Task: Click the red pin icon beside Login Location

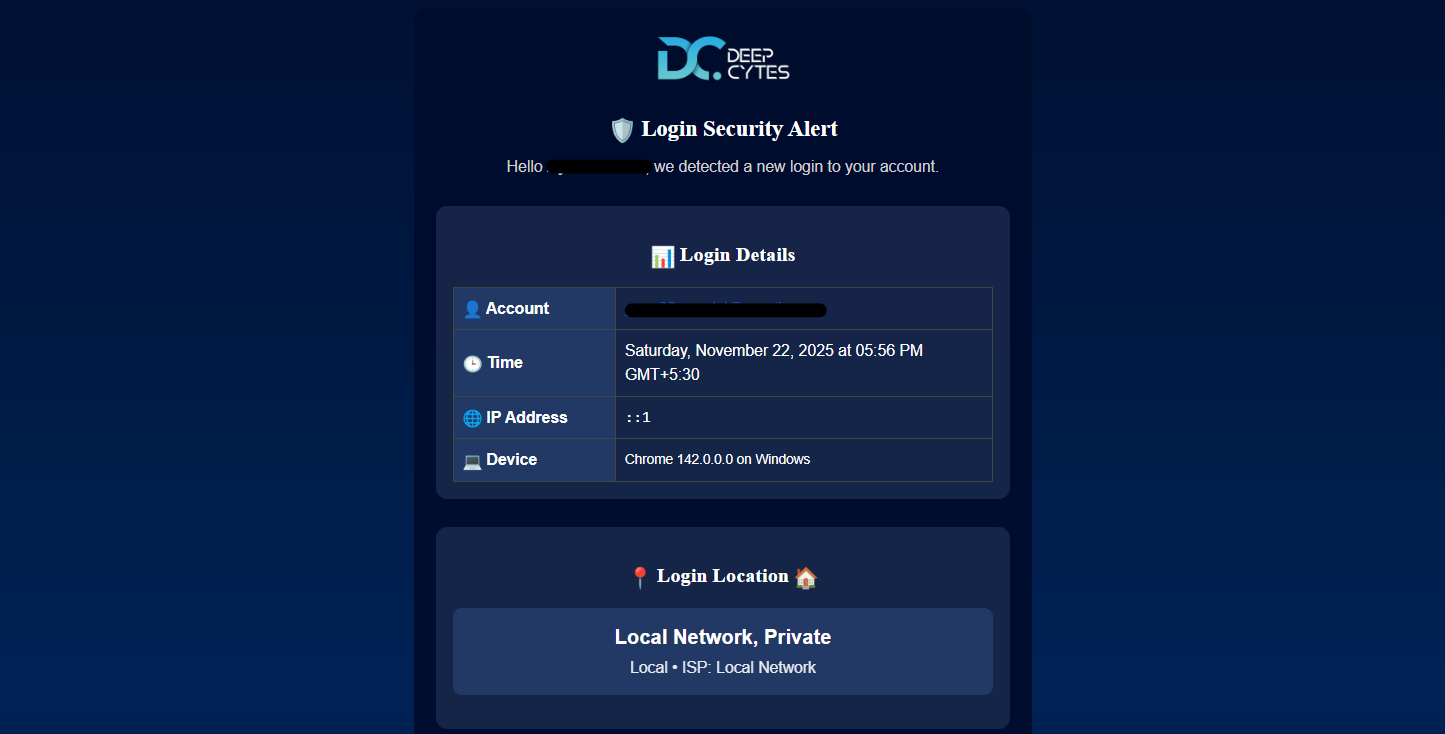Action: click(640, 577)
